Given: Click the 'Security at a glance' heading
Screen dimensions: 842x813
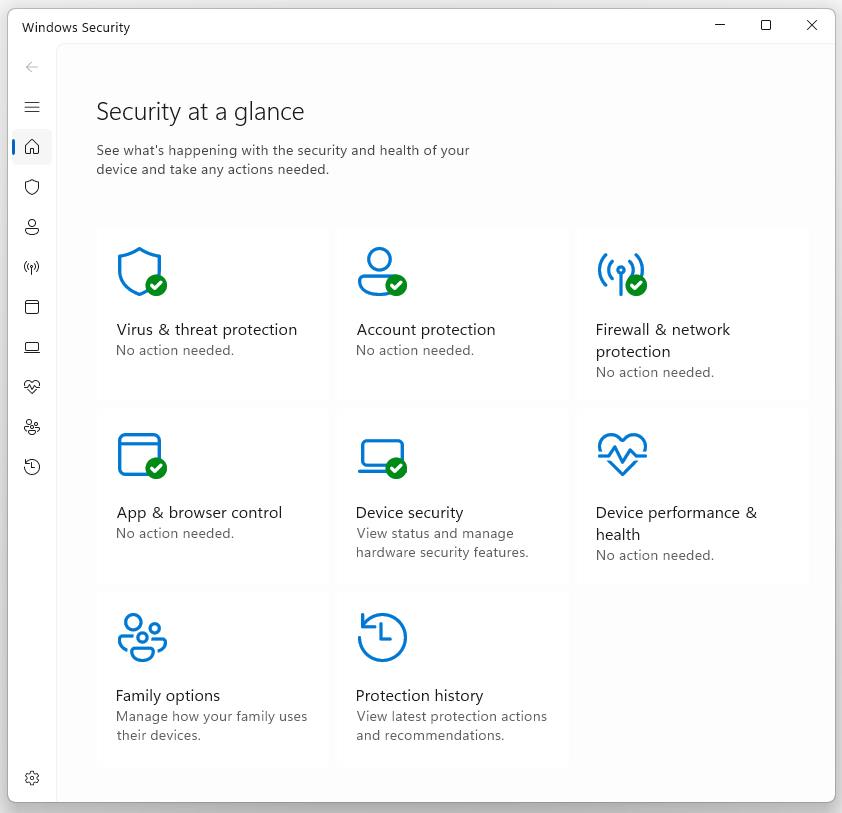Looking at the screenshot, I should pos(200,112).
